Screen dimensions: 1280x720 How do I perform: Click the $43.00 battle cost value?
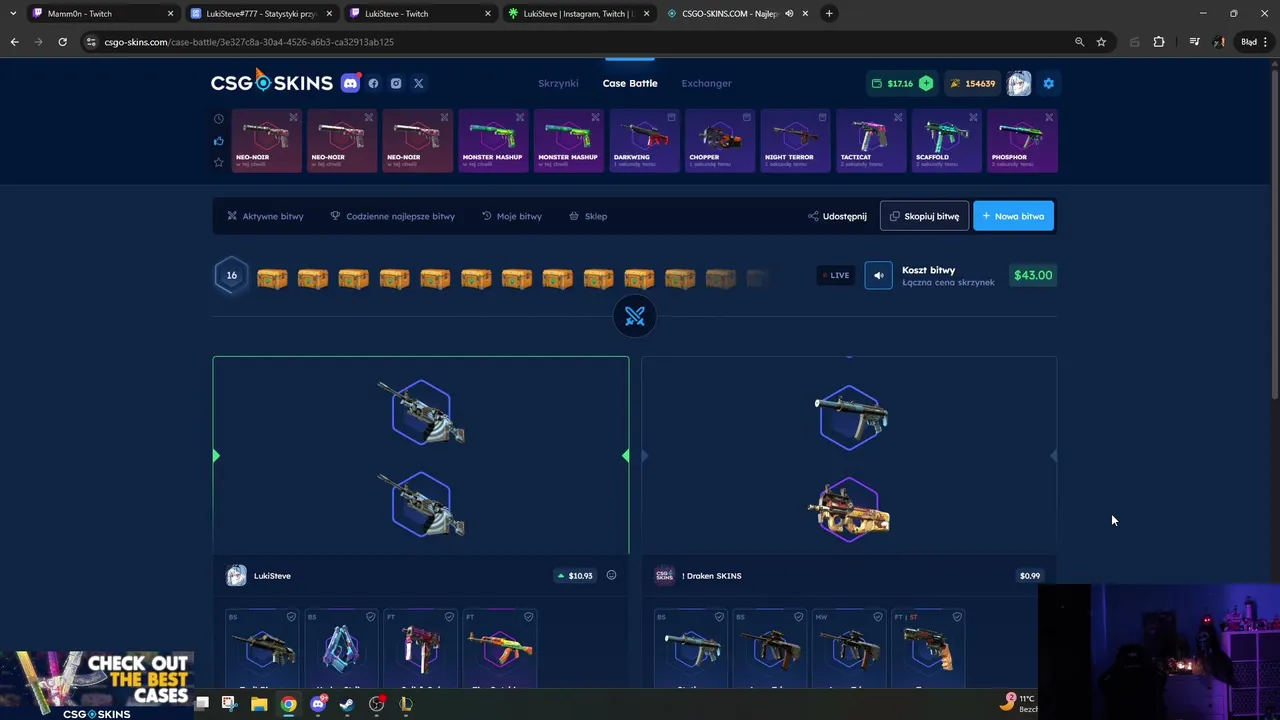[x=1033, y=275]
